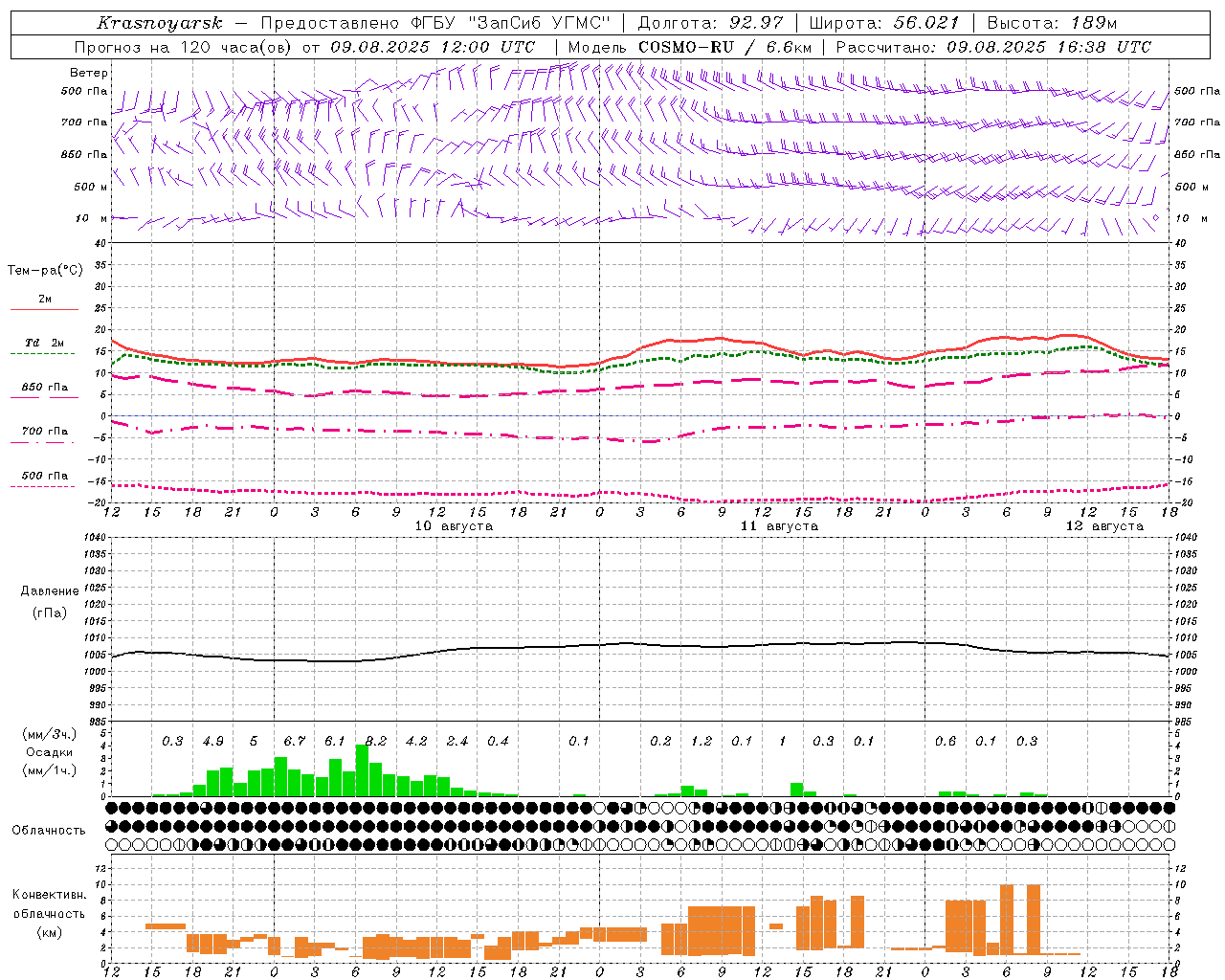This screenshot has height=980, width=1225.
Task: Click the 'Прогноз на 120 часа(ов)' forecast text
Action: (x=183, y=47)
